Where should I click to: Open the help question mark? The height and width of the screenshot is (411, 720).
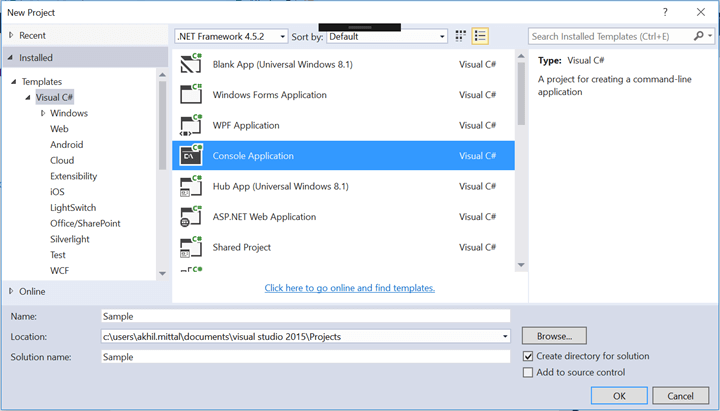pos(665,12)
